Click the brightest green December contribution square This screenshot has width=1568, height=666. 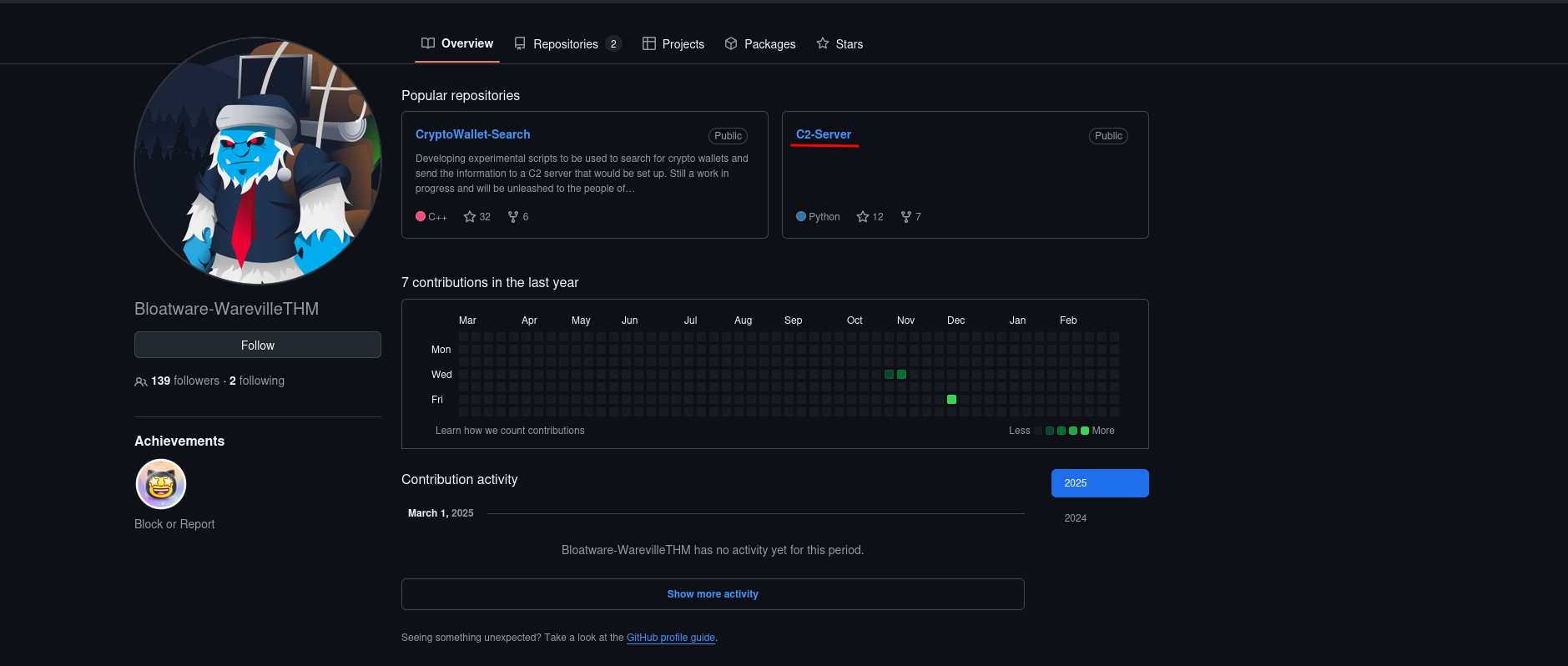(951, 400)
